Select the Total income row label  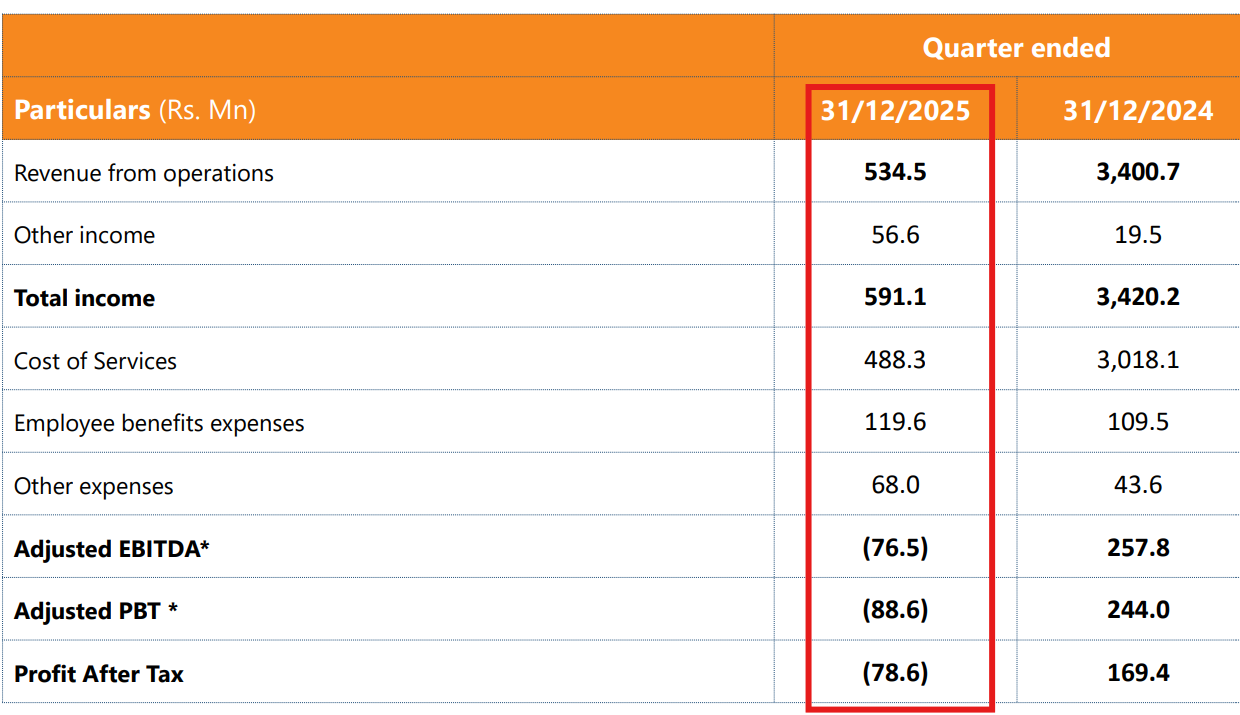click(x=85, y=298)
